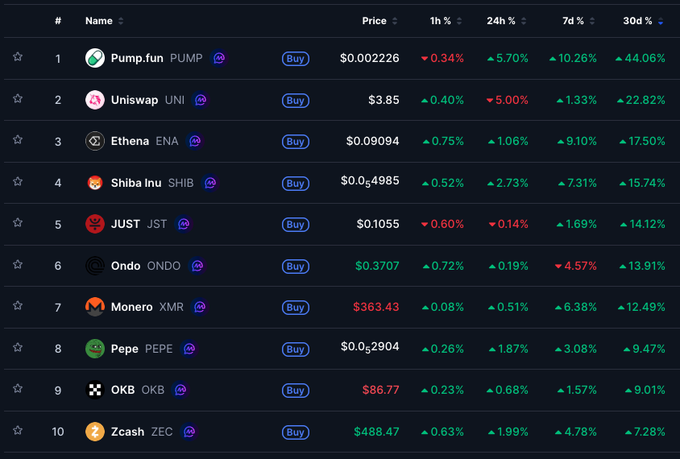Image resolution: width=680 pixels, height=459 pixels.
Task: Click the $363.43 Monero price
Action: point(376,307)
